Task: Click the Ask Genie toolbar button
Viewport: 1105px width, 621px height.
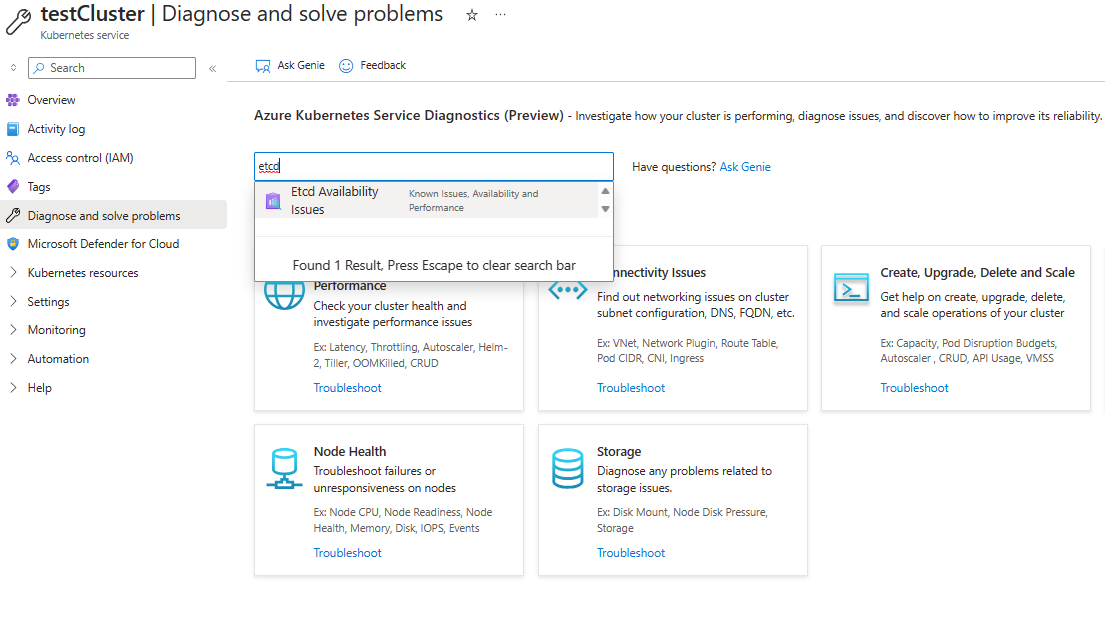Action: [x=290, y=66]
